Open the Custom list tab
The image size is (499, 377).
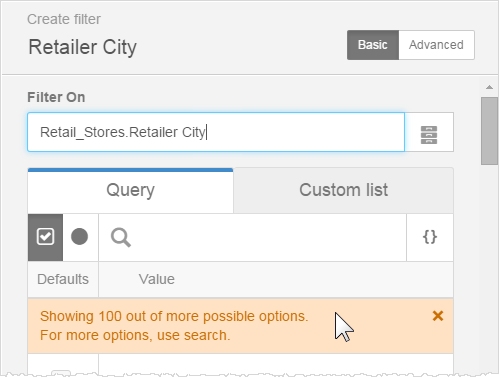coord(343,190)
